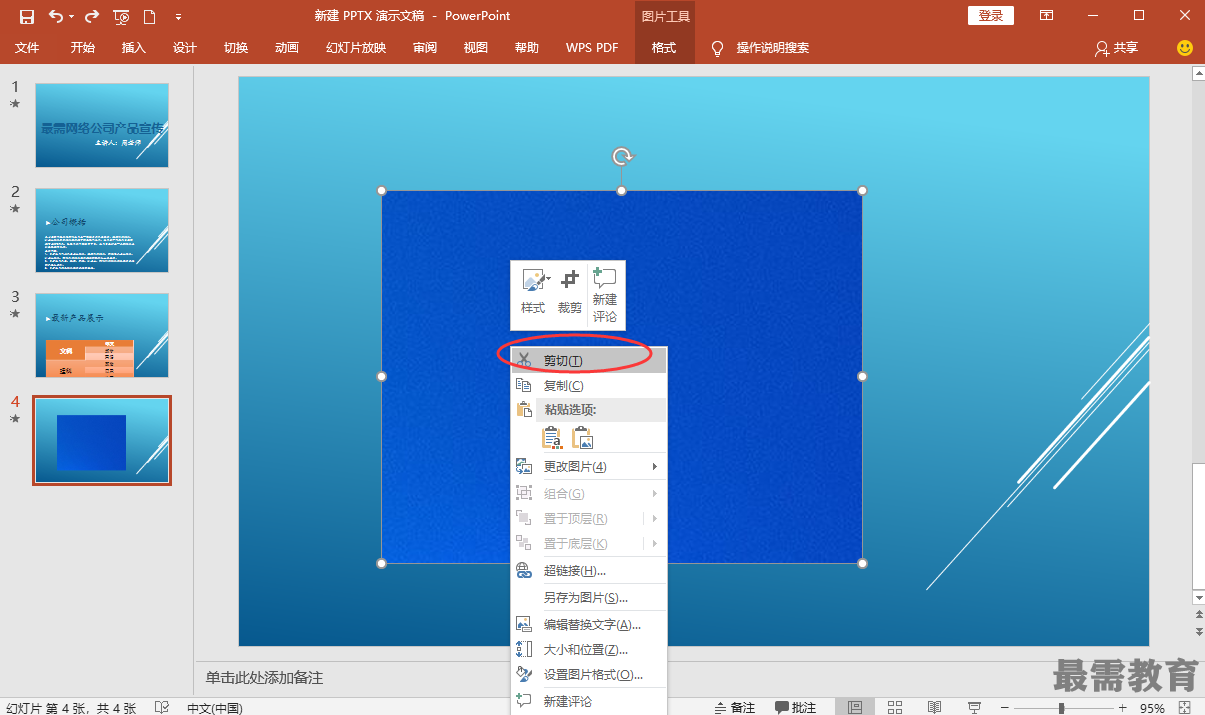The height and width of the screenshot is (715, 1205).
Task: Open the 幻灯片放映 ribbon tab
Action: pyautogui.click(x=356, y=48)
